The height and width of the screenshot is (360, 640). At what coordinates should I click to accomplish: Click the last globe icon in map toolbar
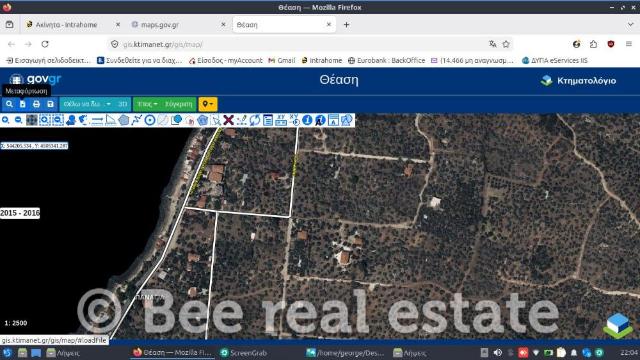(x=347, y=120)
